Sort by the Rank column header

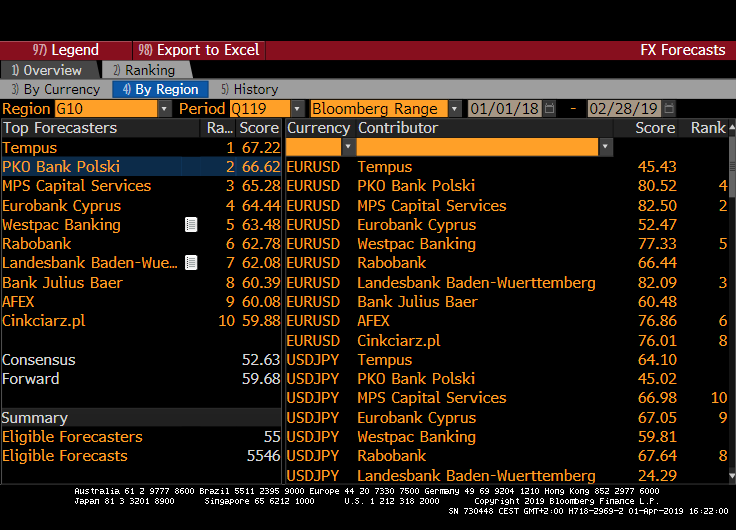point(708,128)
